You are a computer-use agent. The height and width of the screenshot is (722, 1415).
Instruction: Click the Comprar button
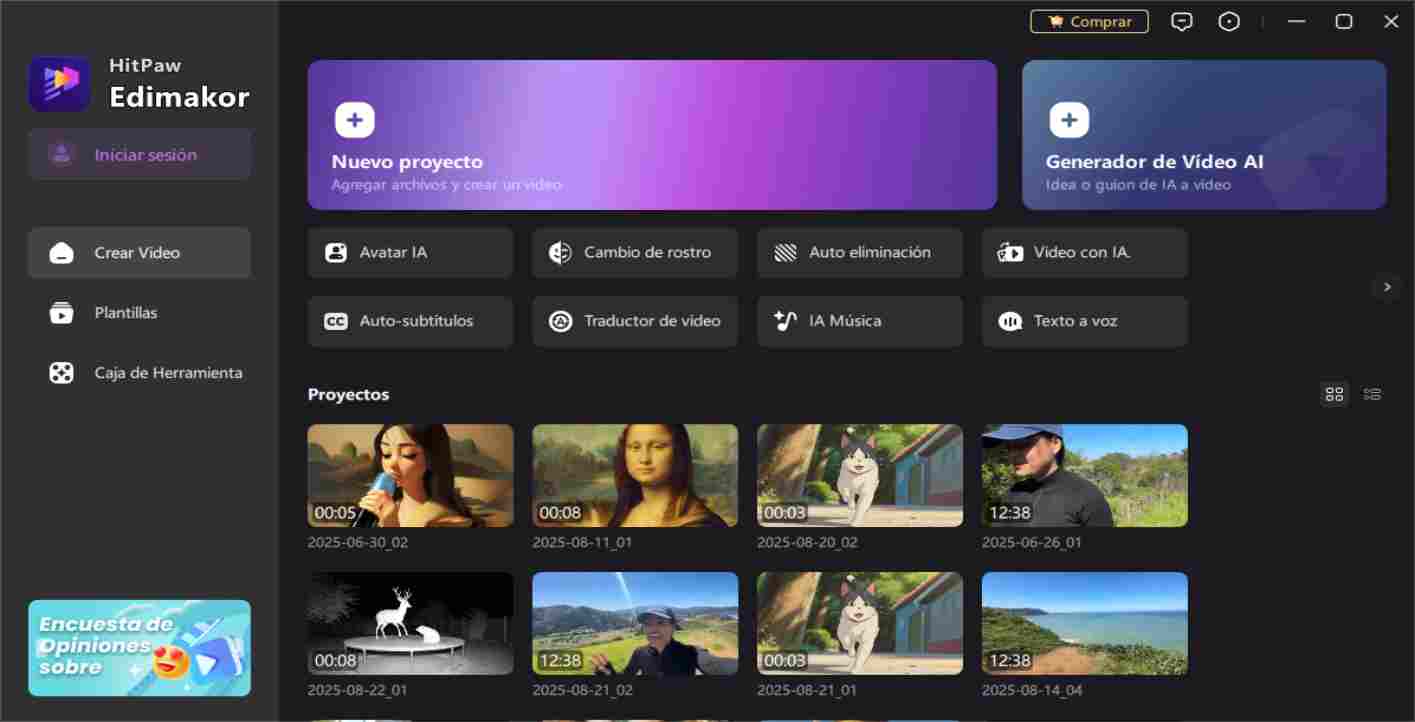1089,22
